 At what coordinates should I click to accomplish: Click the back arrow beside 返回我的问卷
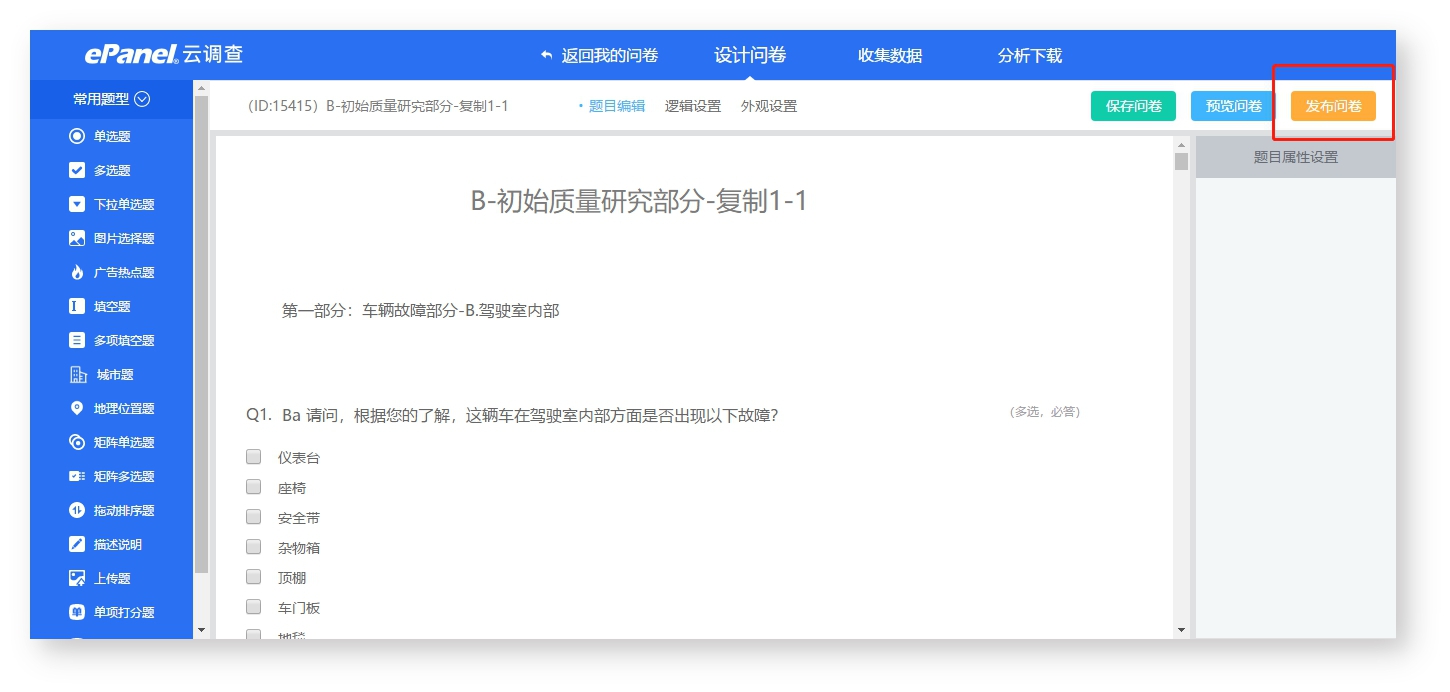[x=546, y=55]
